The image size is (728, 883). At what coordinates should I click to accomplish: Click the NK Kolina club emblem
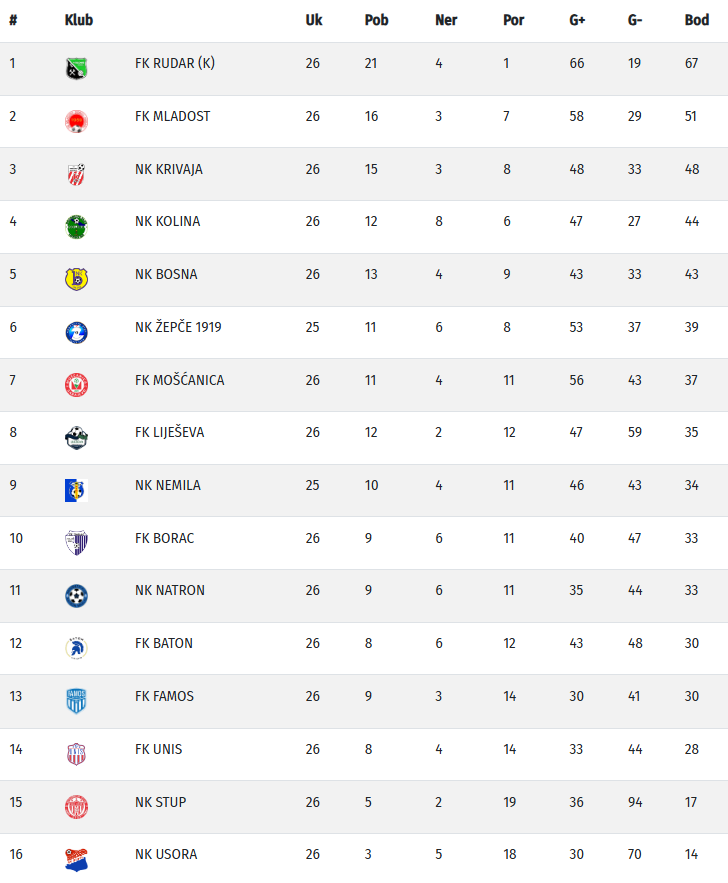click(76, 227)
